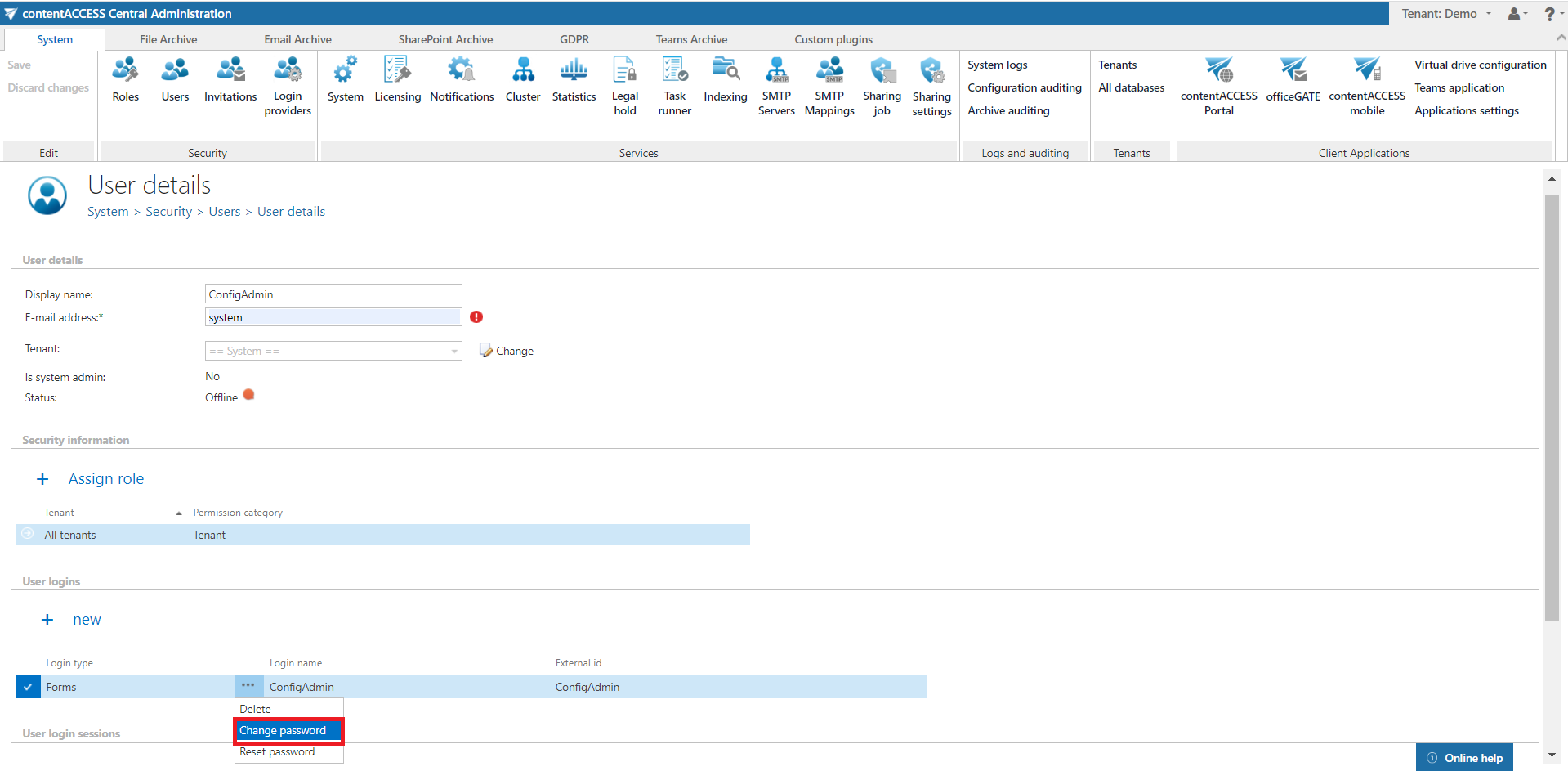Choose Reset password from context menu
This screenshot has width=1568, height=771.
coord(277,752)
